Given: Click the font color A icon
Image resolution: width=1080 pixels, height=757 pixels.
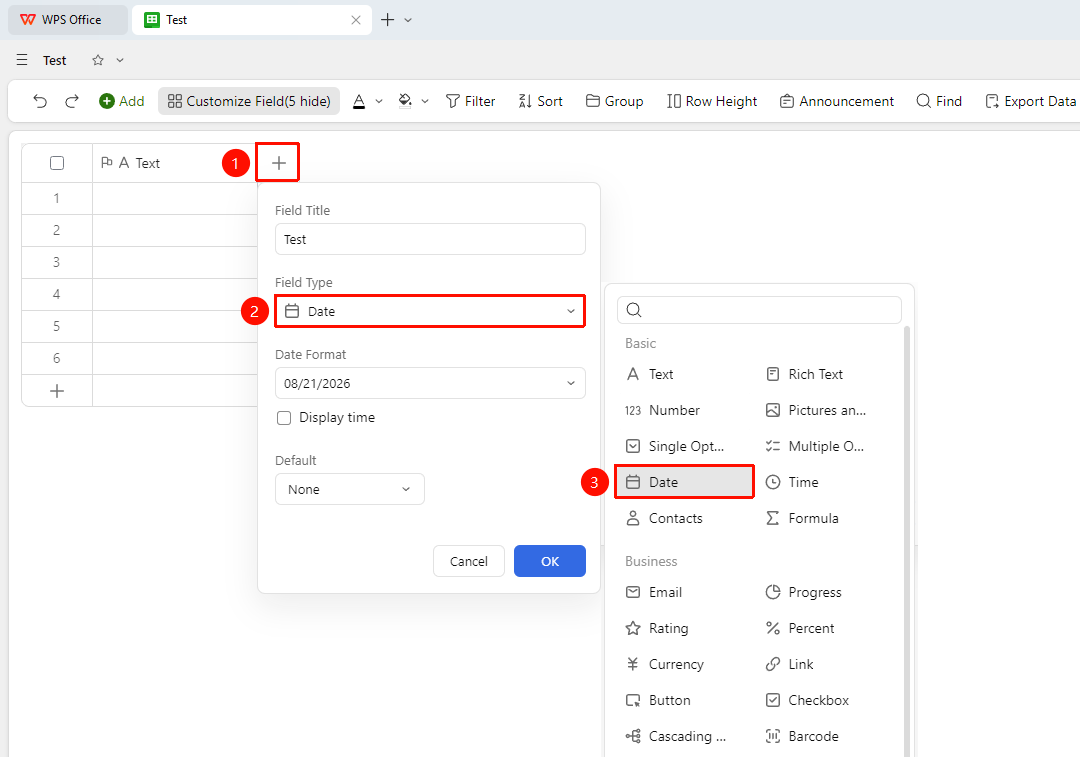Looking at the screenshot, I should coord(359,101).
